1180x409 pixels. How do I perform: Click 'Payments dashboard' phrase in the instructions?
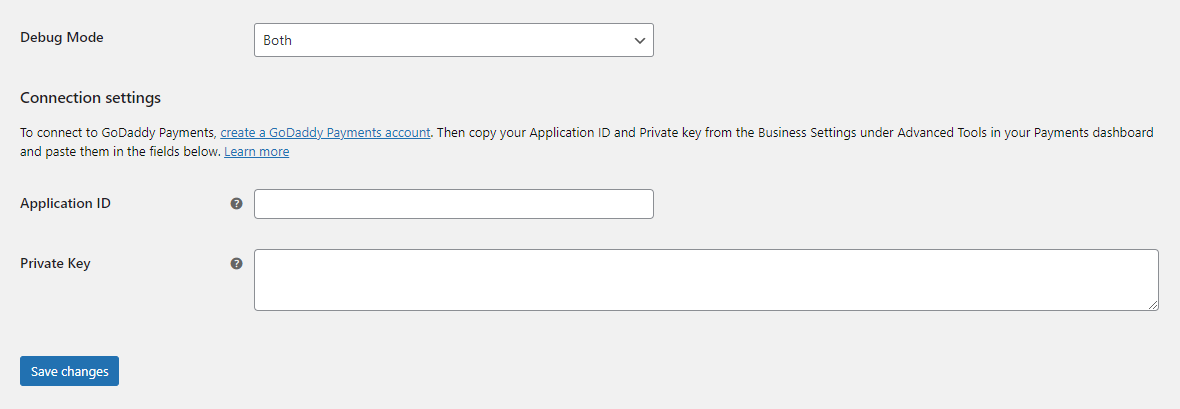(1095, 132)
